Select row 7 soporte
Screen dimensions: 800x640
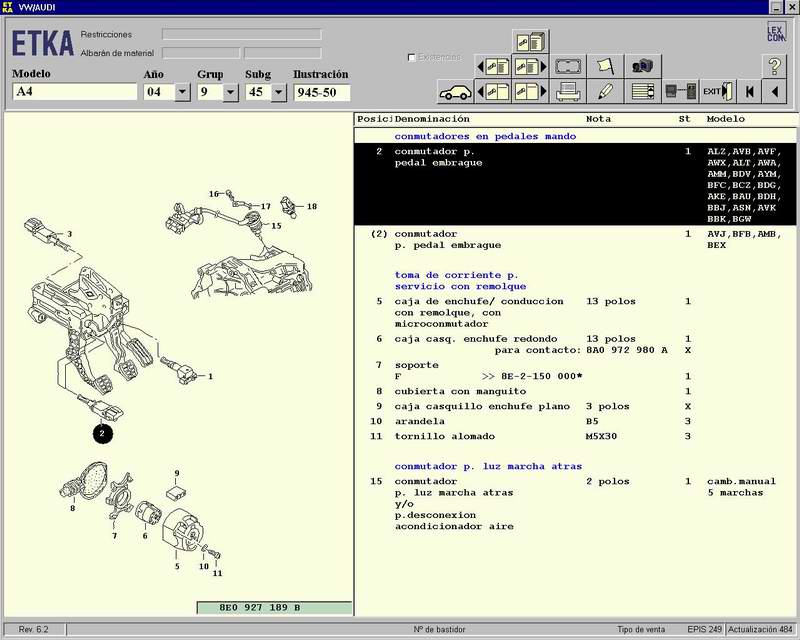[x=575, y=371]
